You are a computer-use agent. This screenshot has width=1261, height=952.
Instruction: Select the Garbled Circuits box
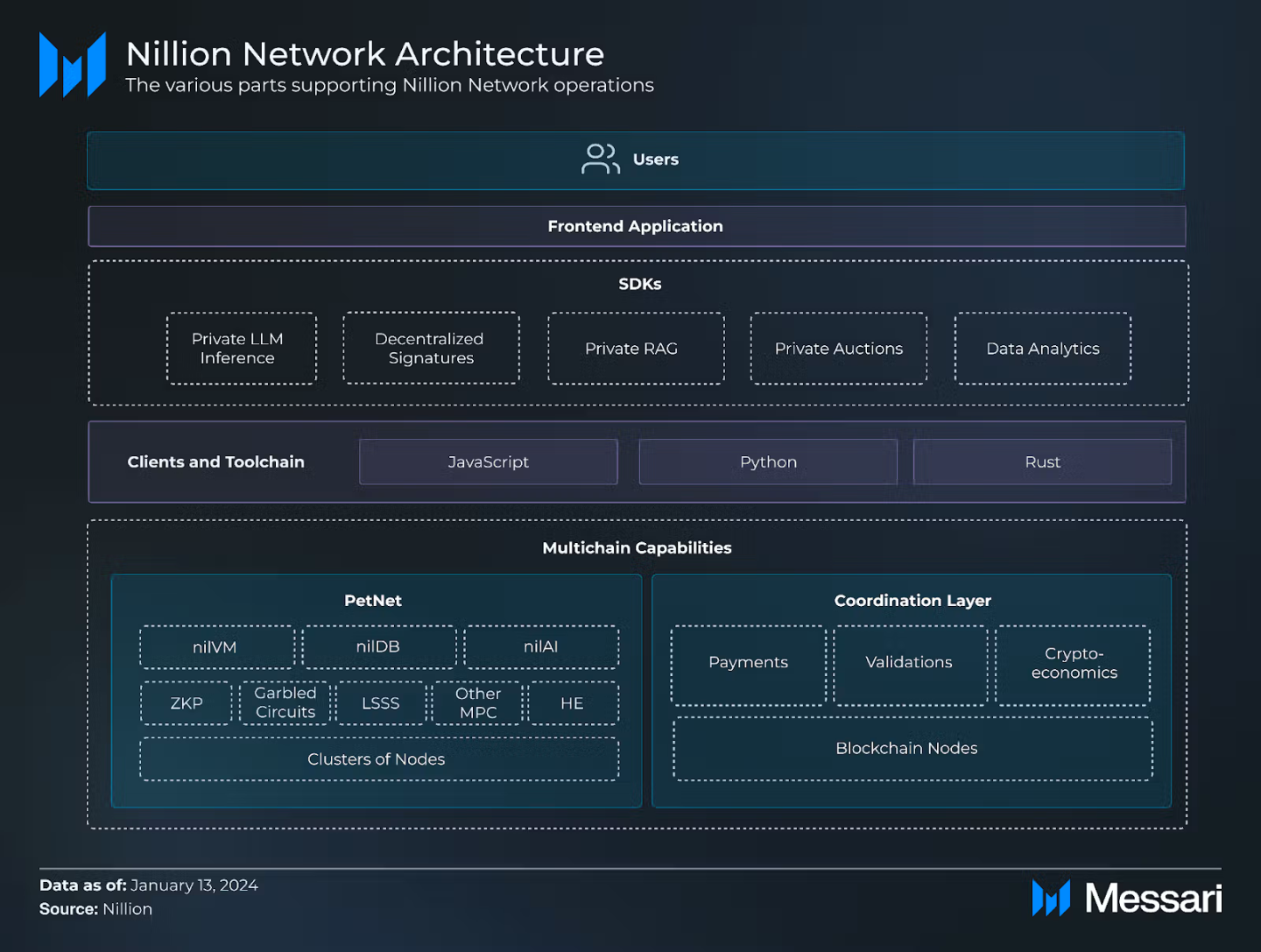[285, 703]
